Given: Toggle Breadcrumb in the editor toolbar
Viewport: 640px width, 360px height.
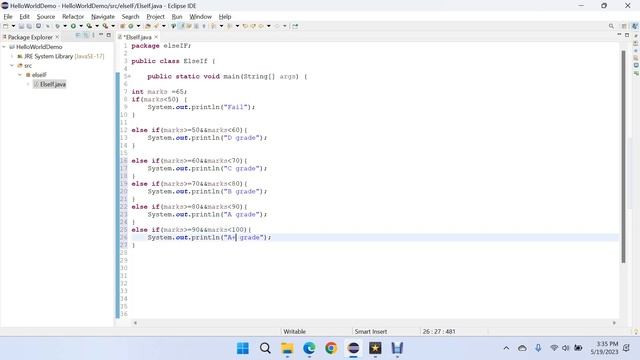Looking at the screenshot, I should click(x=173, y=26).
